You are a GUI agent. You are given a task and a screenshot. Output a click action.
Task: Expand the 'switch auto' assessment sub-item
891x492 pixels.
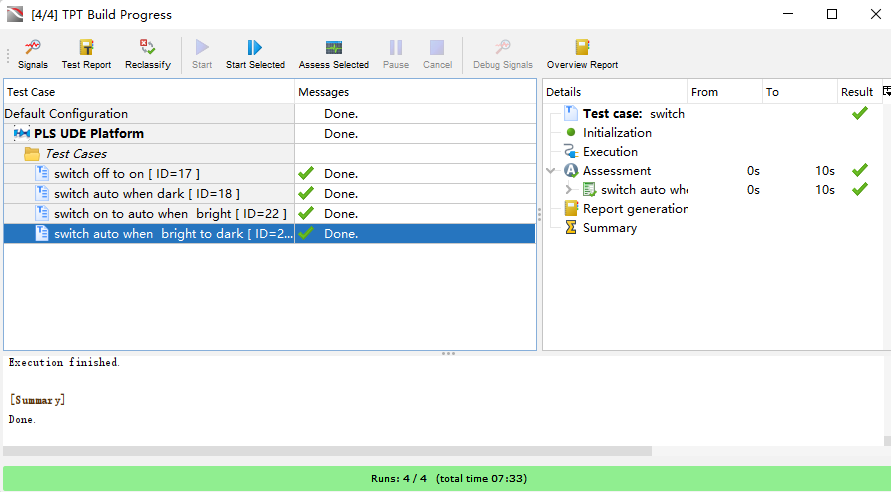coord(568,190)
